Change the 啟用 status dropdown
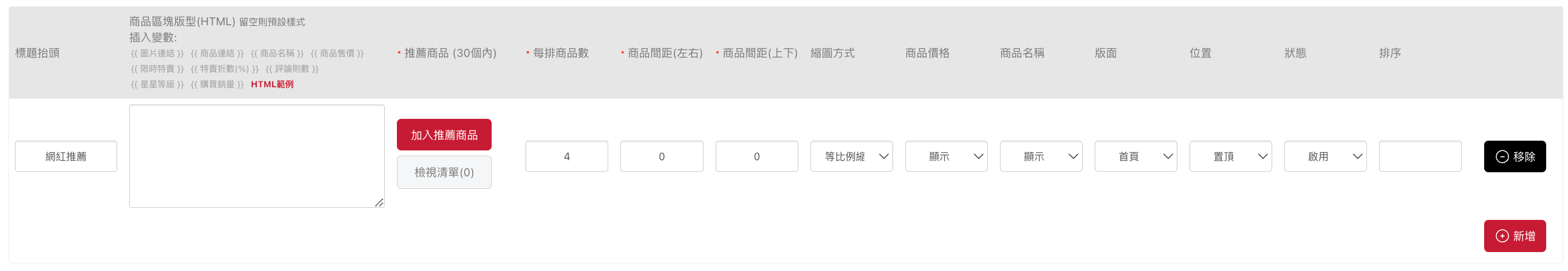Image resolution: width=1568 pixels, height=271 pixels. (x=1325, y=157)
